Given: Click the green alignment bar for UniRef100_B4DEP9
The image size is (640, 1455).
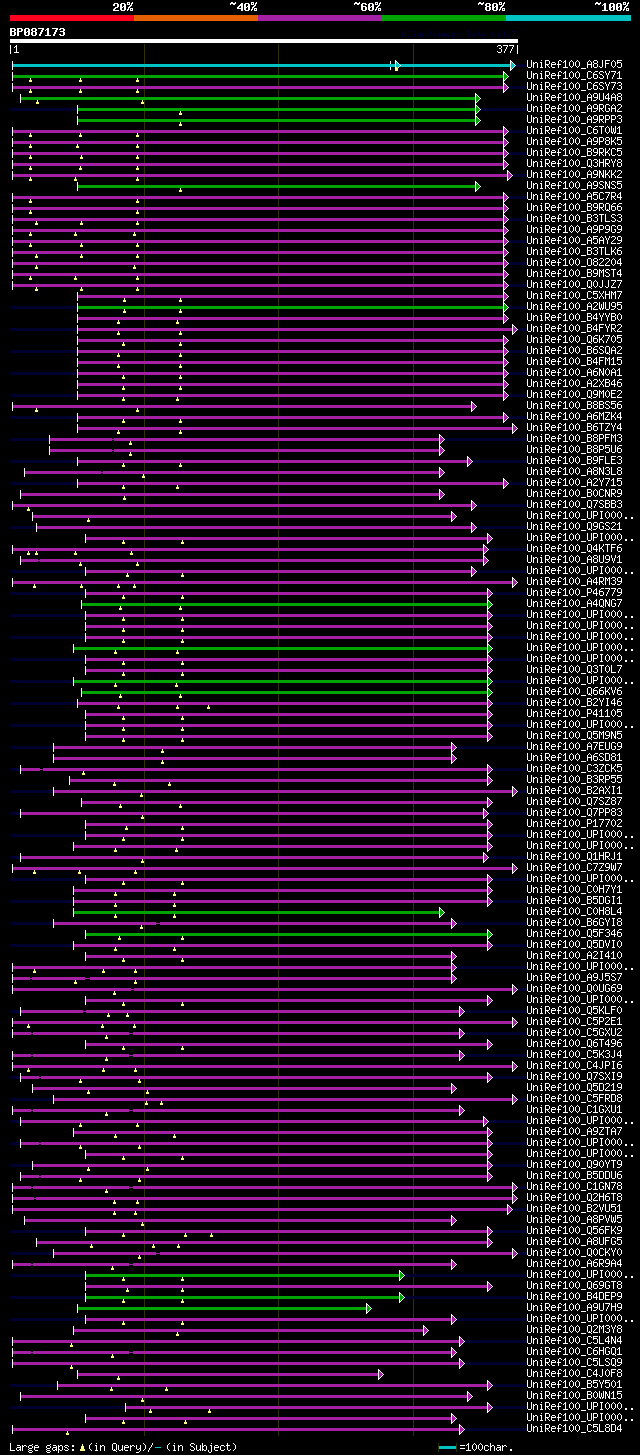Looking at the screenshot, I should coord(245,1297).
